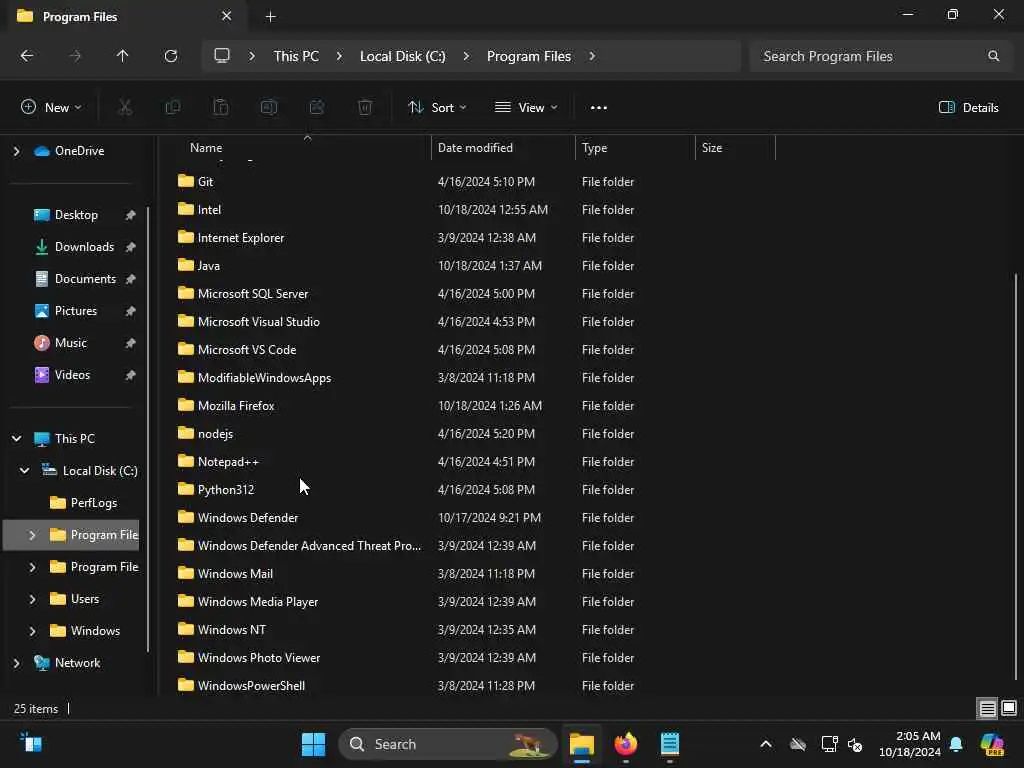Sort by the Name column header

pos(304,148)
